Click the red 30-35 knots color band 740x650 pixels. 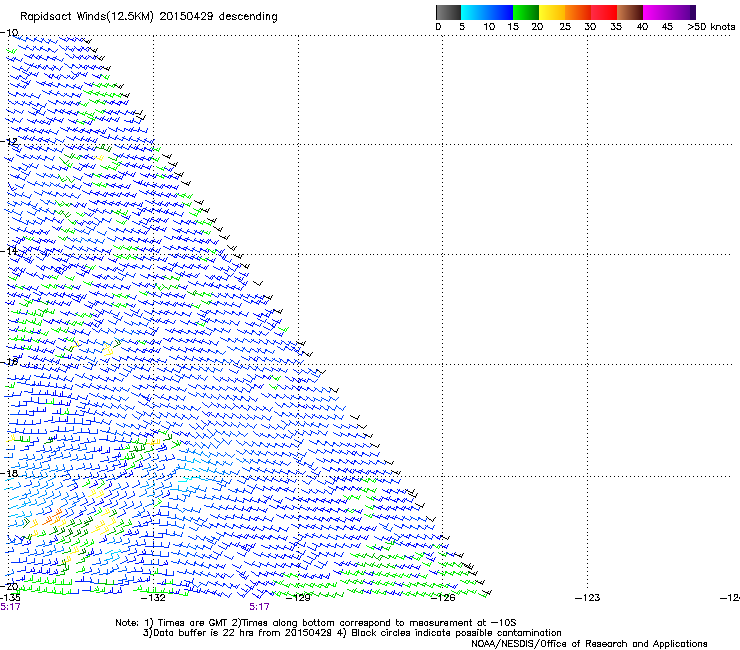(604, 12)
